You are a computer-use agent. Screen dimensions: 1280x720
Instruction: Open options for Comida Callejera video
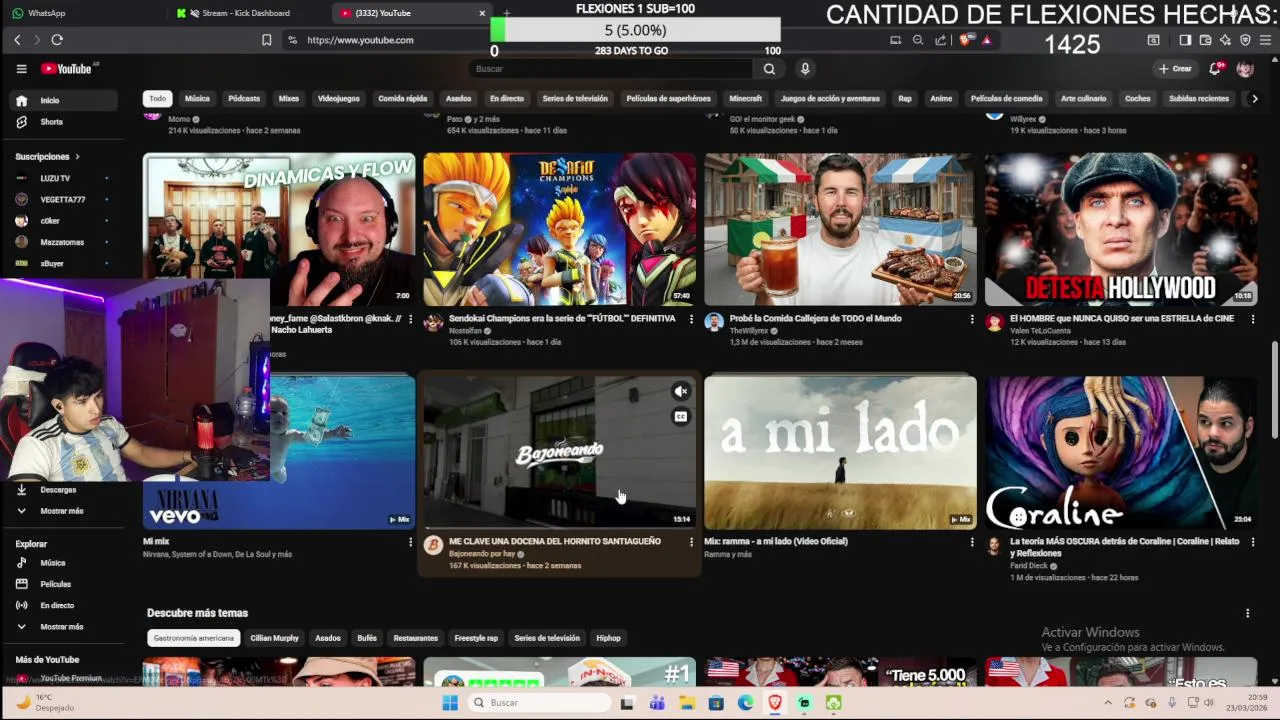tap(972, 319)
